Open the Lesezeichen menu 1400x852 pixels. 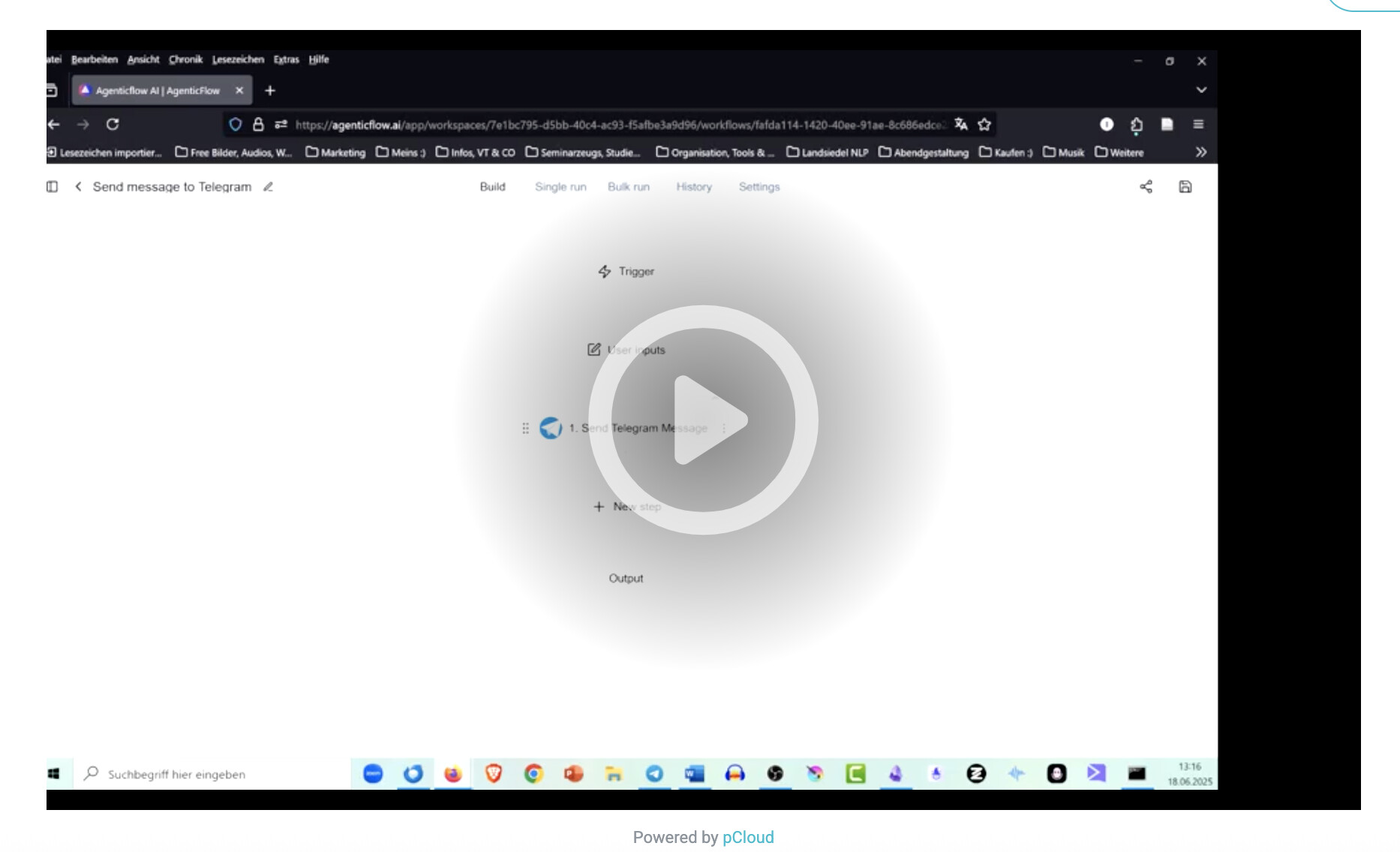[238, 59]
